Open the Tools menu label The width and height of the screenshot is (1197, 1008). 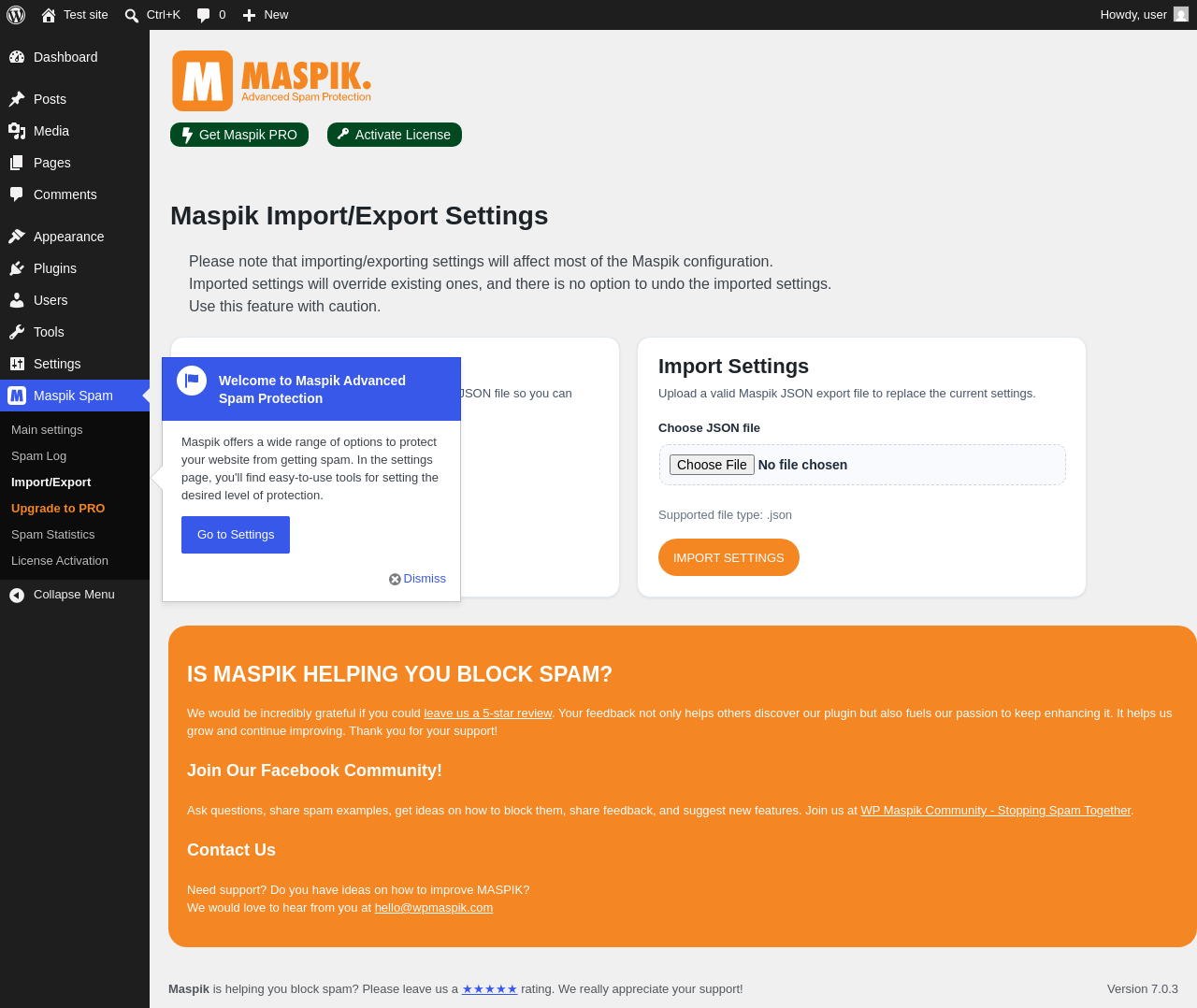point(49,332)
